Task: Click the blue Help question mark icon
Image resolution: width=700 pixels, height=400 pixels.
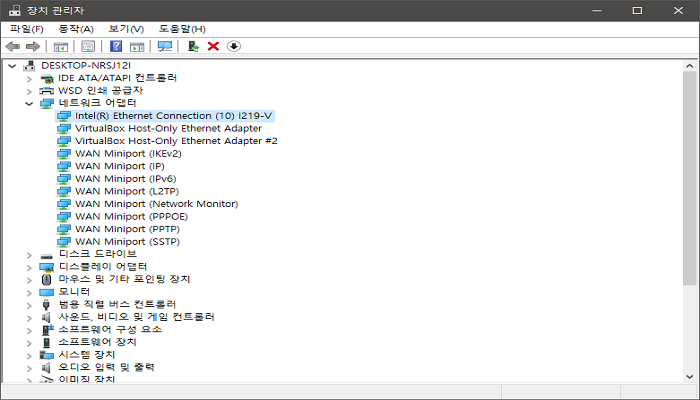Action: [x=116, y=46]
